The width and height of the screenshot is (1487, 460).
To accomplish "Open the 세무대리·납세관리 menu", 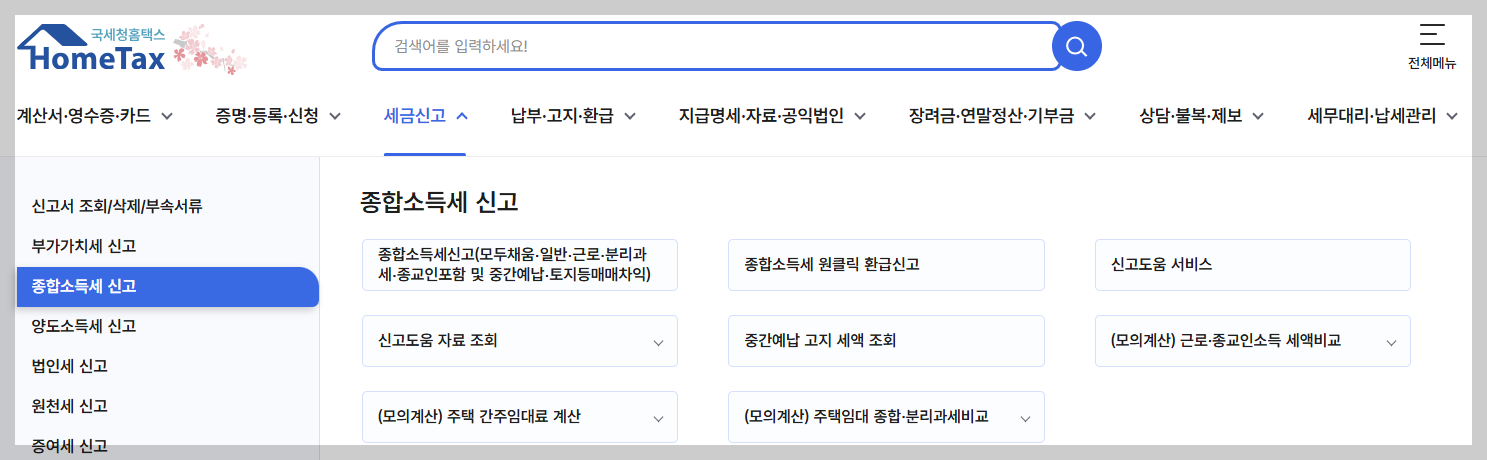I will (x=1383, y=116).
